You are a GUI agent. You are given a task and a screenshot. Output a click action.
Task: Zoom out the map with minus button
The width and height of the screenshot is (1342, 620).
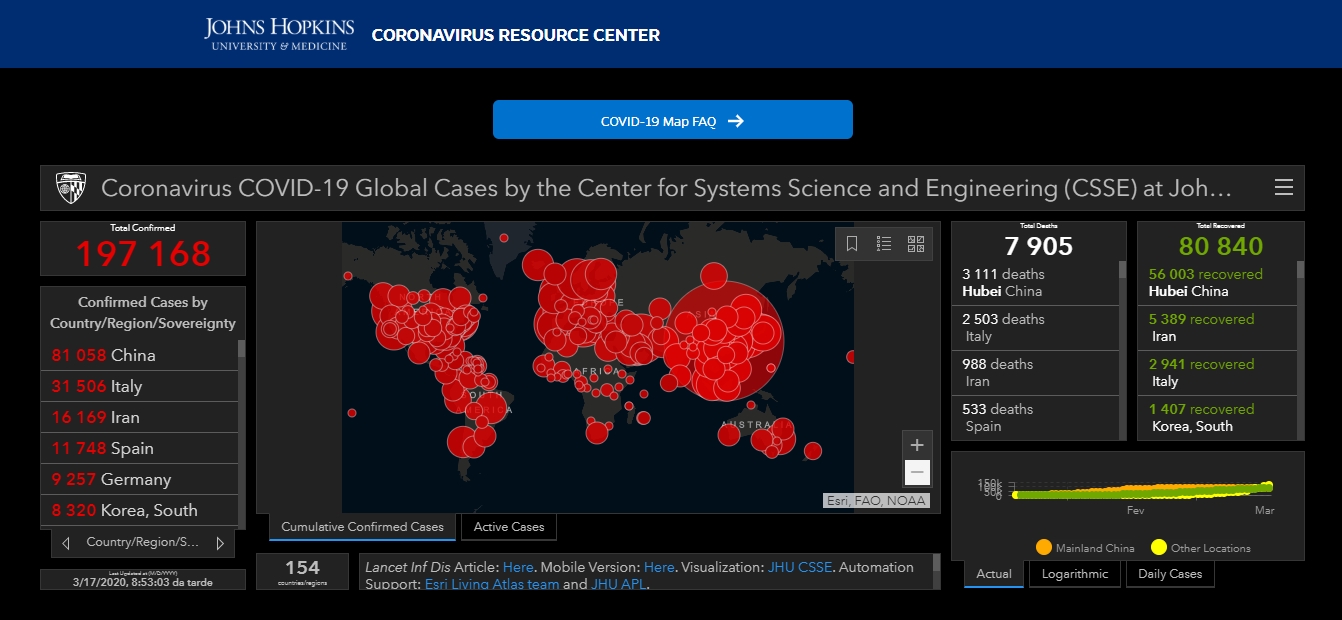click(x=917, y=473)
